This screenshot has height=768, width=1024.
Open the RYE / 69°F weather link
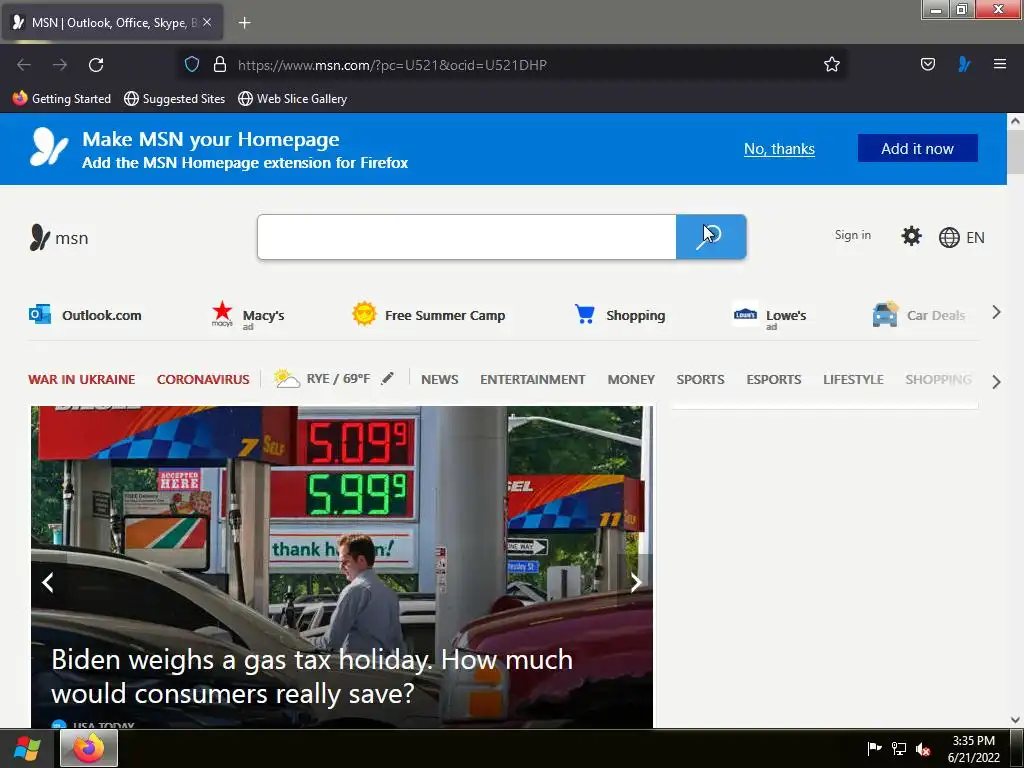(322, 379)
